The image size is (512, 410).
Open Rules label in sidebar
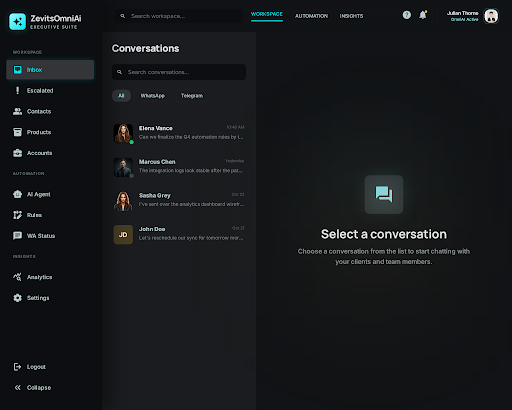34,215
